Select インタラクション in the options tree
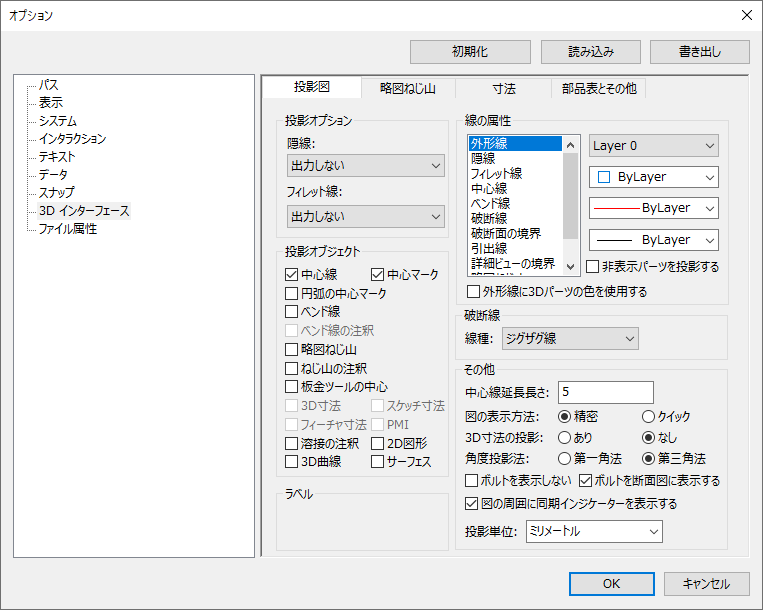 point(73,139)
